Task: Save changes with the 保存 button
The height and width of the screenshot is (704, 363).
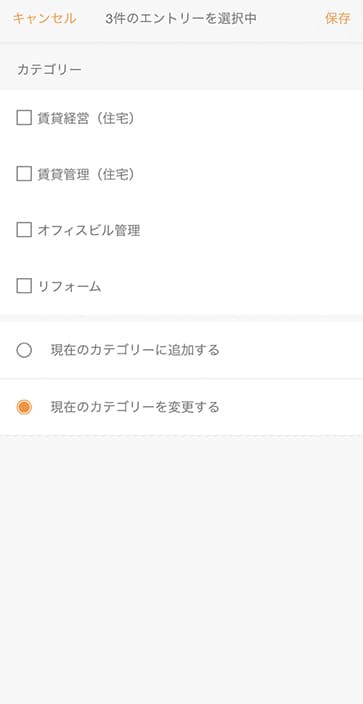Action: [337, 19]
